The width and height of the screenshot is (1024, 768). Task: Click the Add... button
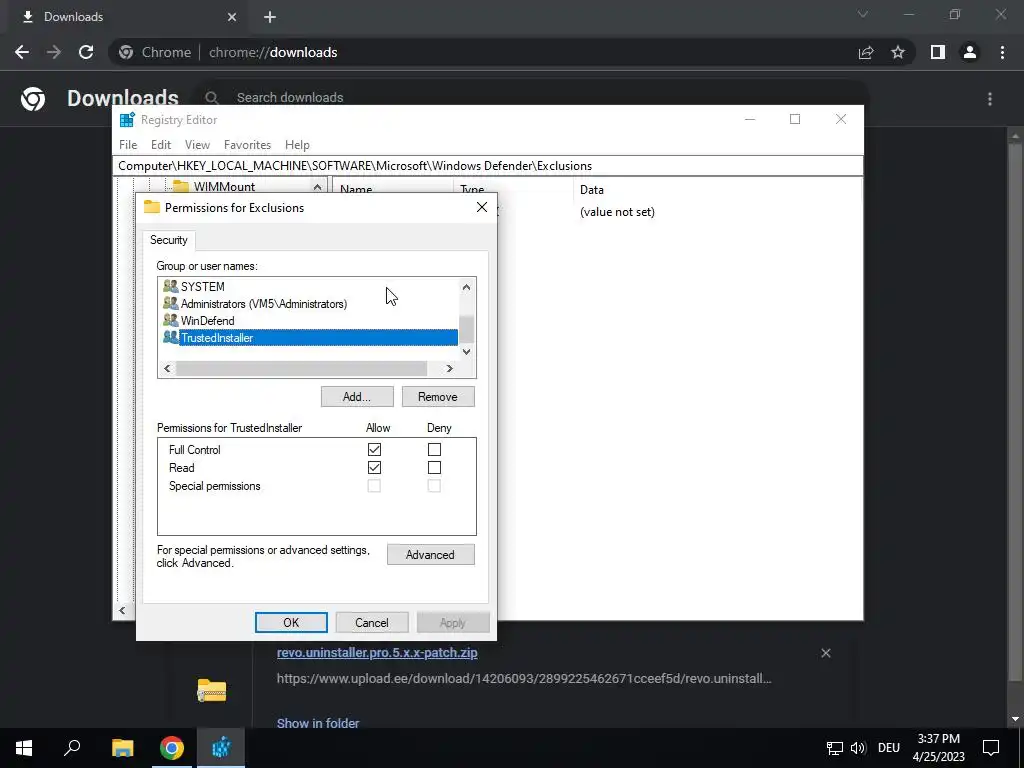pyautogui.click(x=357, y=397)
